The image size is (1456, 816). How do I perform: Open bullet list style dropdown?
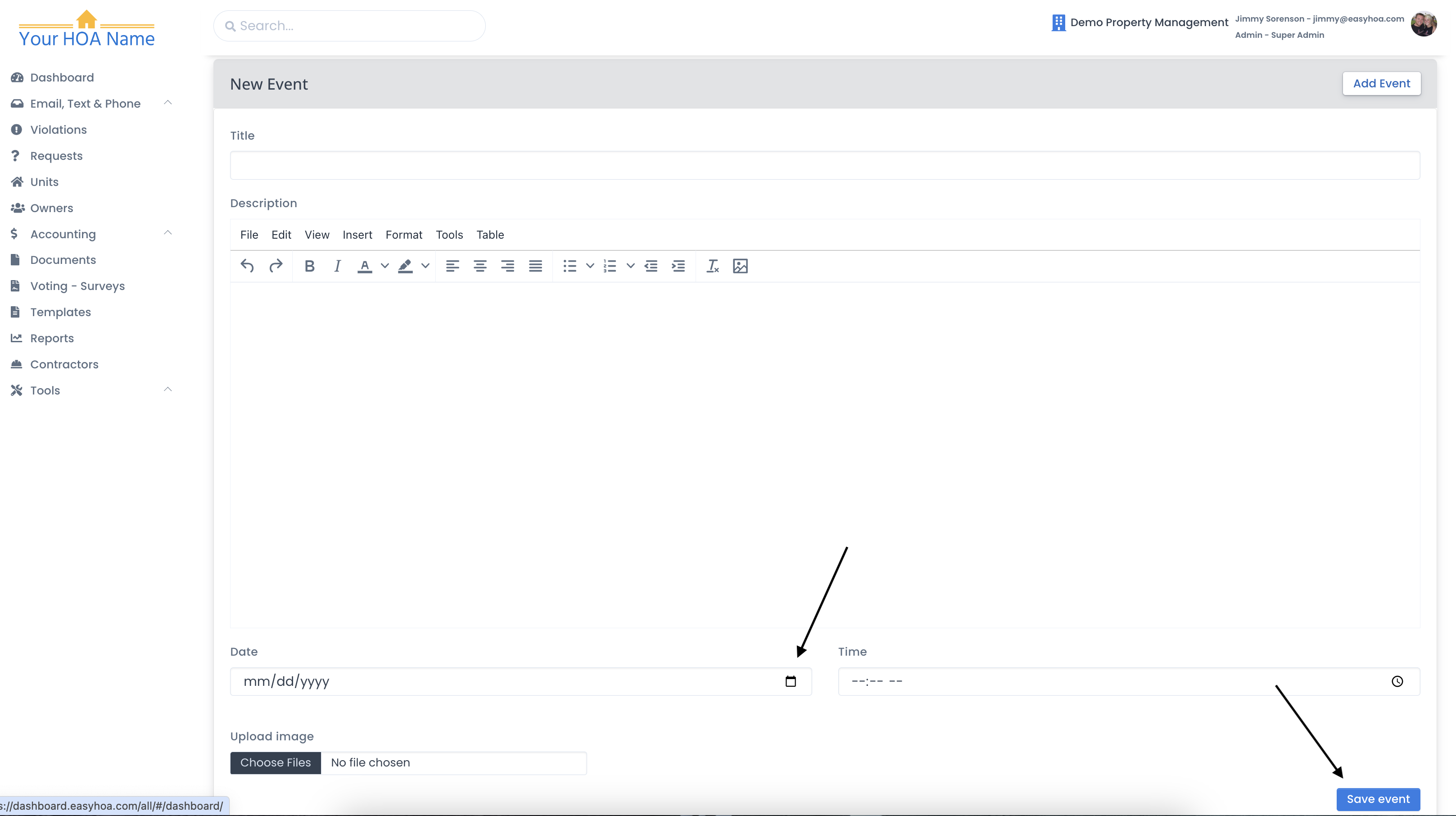[x=590, y=266]
